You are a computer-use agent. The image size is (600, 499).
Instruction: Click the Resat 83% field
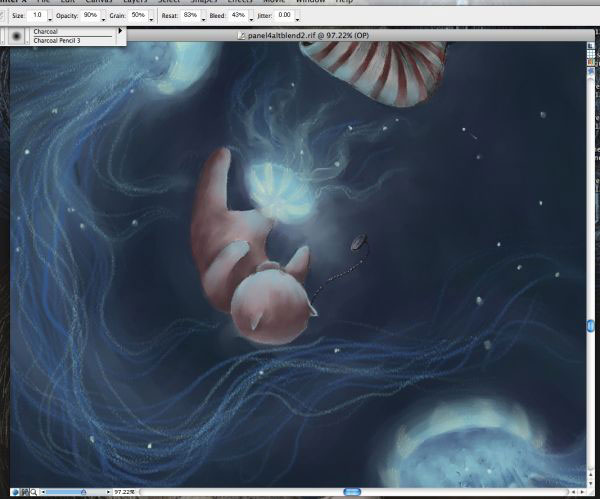coord(190,15)
